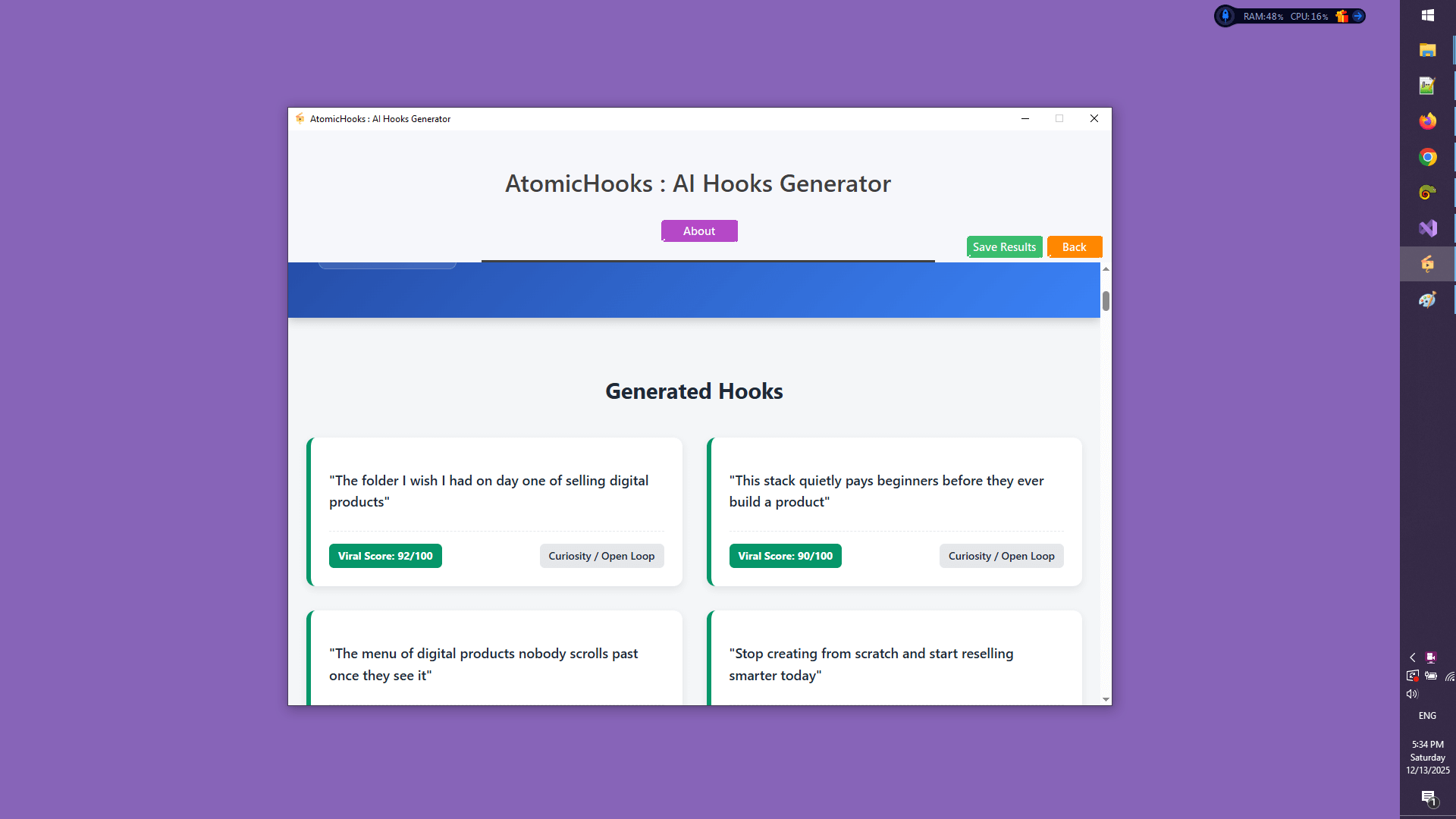Click the Save Results button
Screen dimensions: 1456x819
[x=1004, y=246]
